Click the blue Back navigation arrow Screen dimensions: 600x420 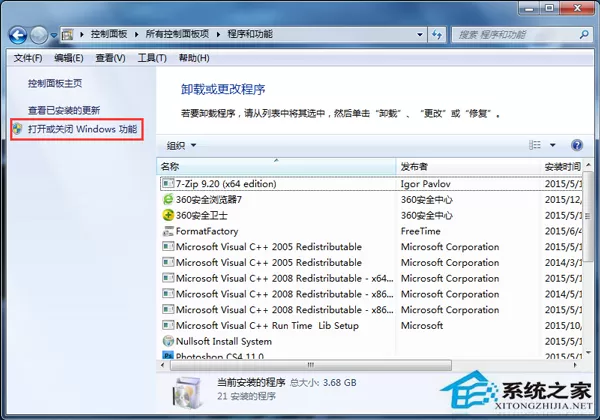click(18, 36)
